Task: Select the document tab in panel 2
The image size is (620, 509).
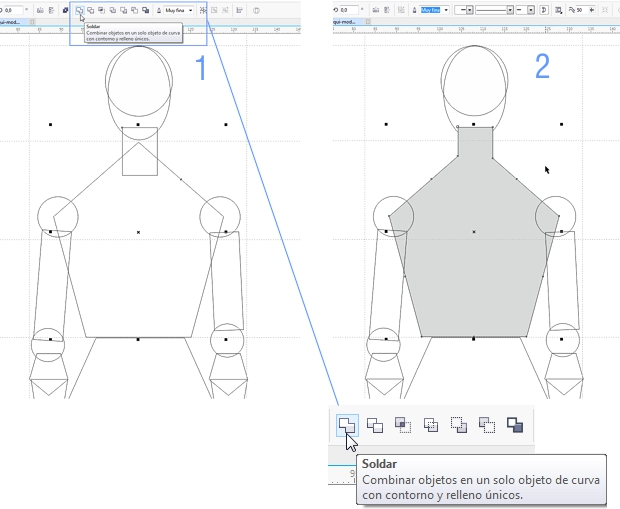Action: pos(344,21)
